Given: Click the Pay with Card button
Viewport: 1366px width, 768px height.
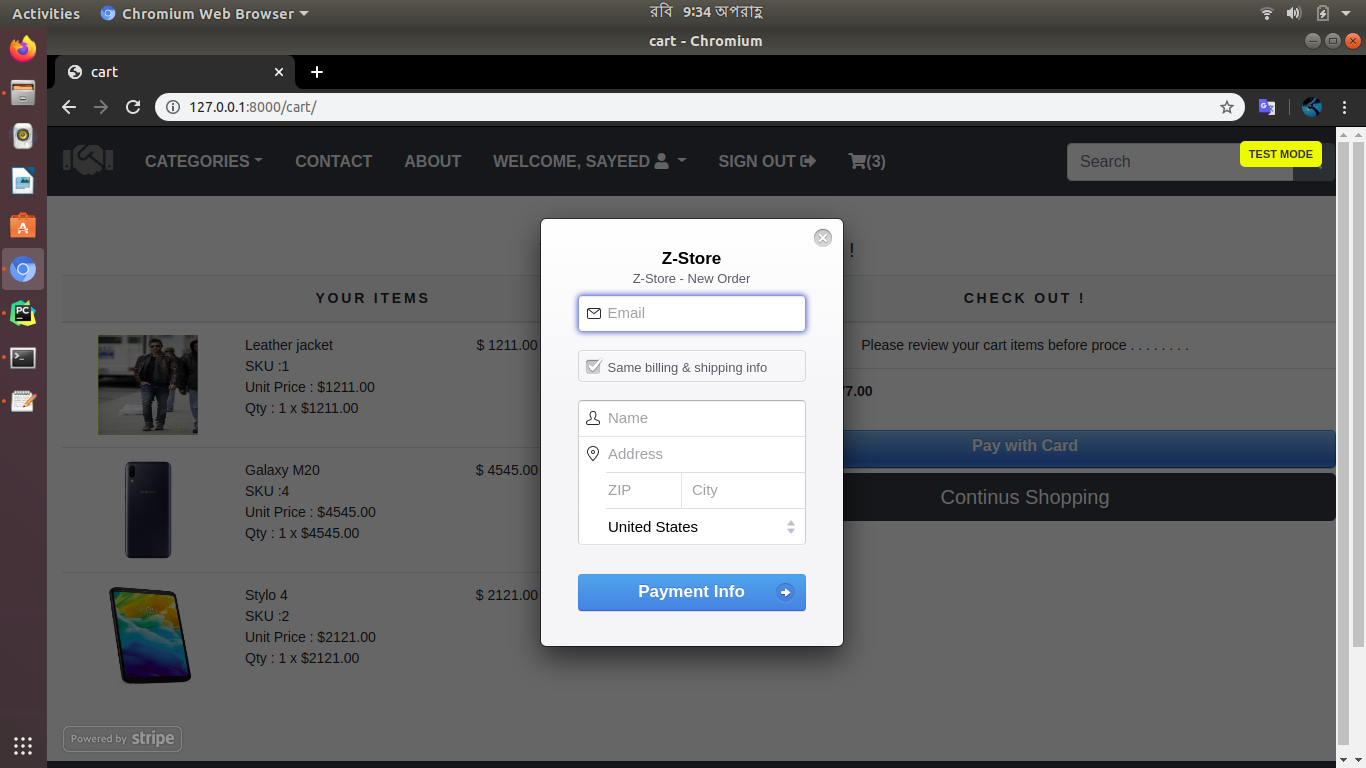Looking at the screenshot, I should [1089, 446].
